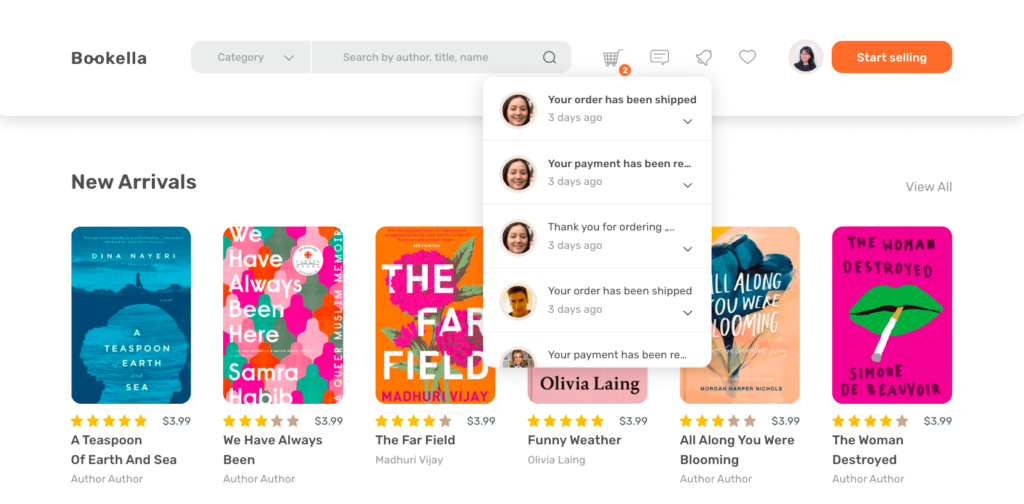Viewport: 1024px width, 504px height.
Task: Click 'Thank you for ordering' notification text
Action: 611,227
